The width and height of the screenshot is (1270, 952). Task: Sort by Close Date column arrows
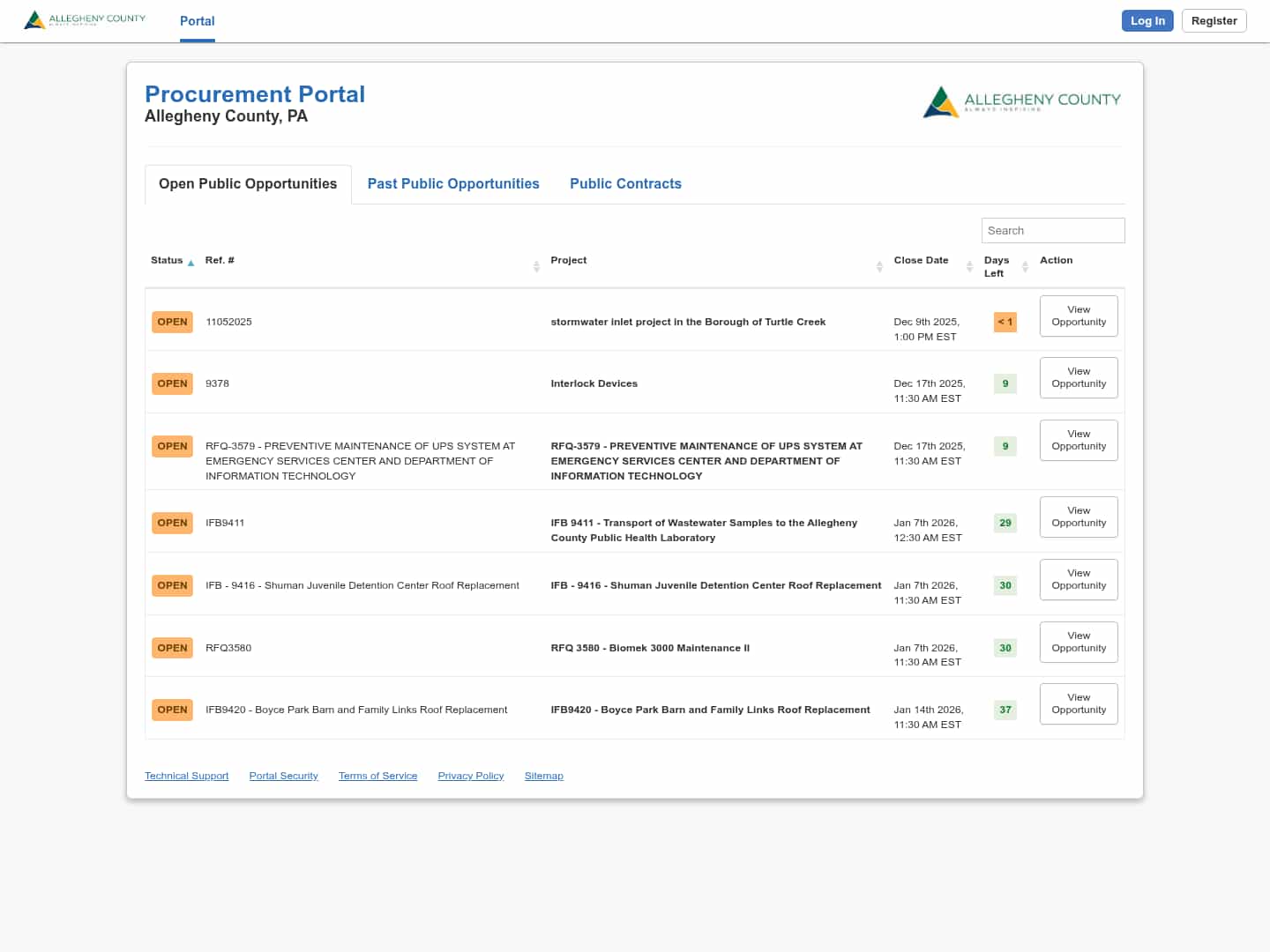click(x=969, y=266)
